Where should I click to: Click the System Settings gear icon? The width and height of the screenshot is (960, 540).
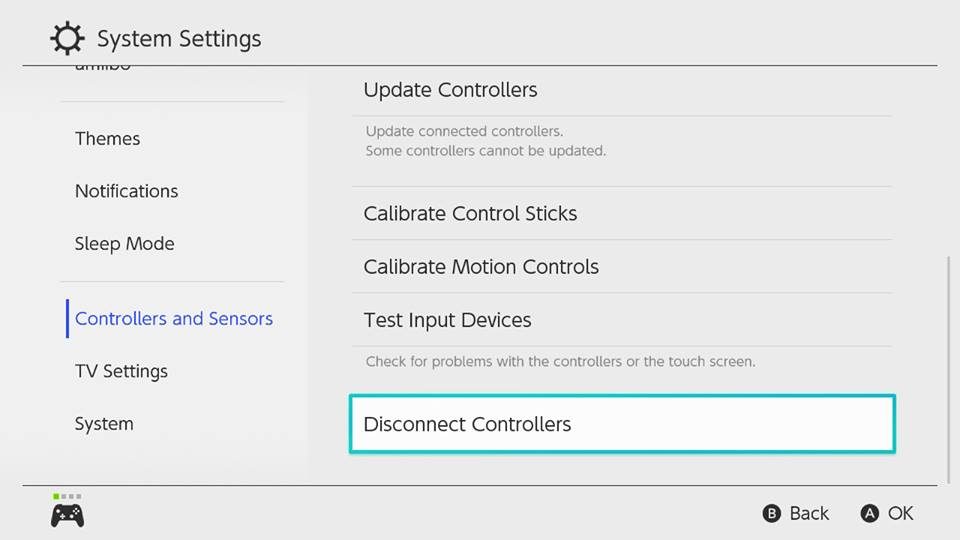point(67,38)
